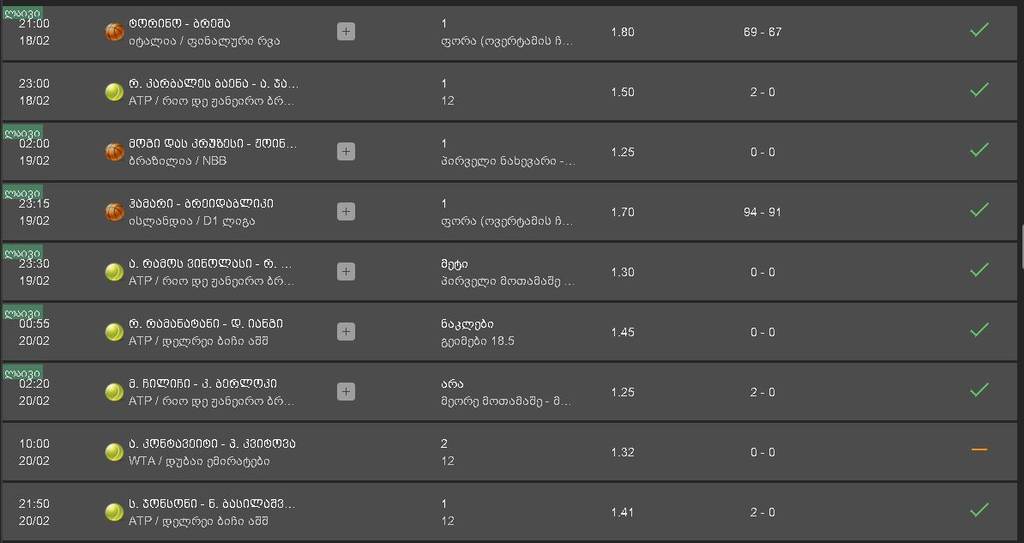Click the tennis ball icon in the 23:00 18/02 row
Image resolution: width=1024 pixels, height=543 pixels.
coord(114,92)
